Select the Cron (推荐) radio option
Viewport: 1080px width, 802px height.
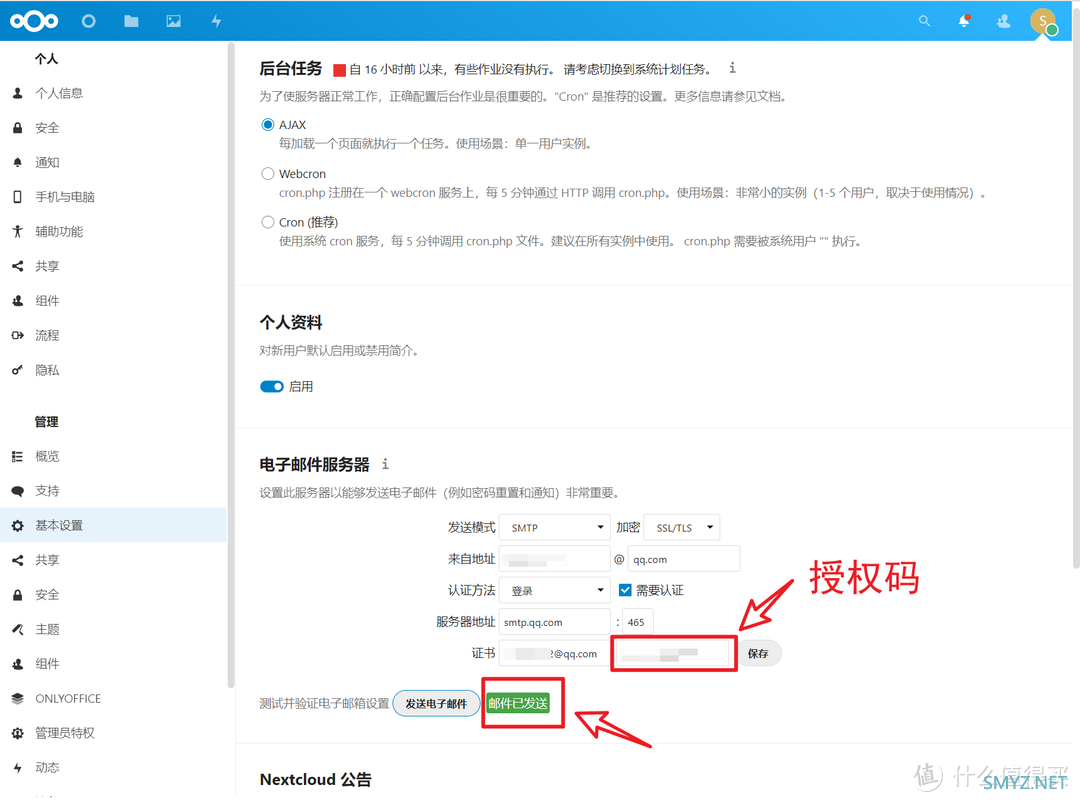pos(268,222)
